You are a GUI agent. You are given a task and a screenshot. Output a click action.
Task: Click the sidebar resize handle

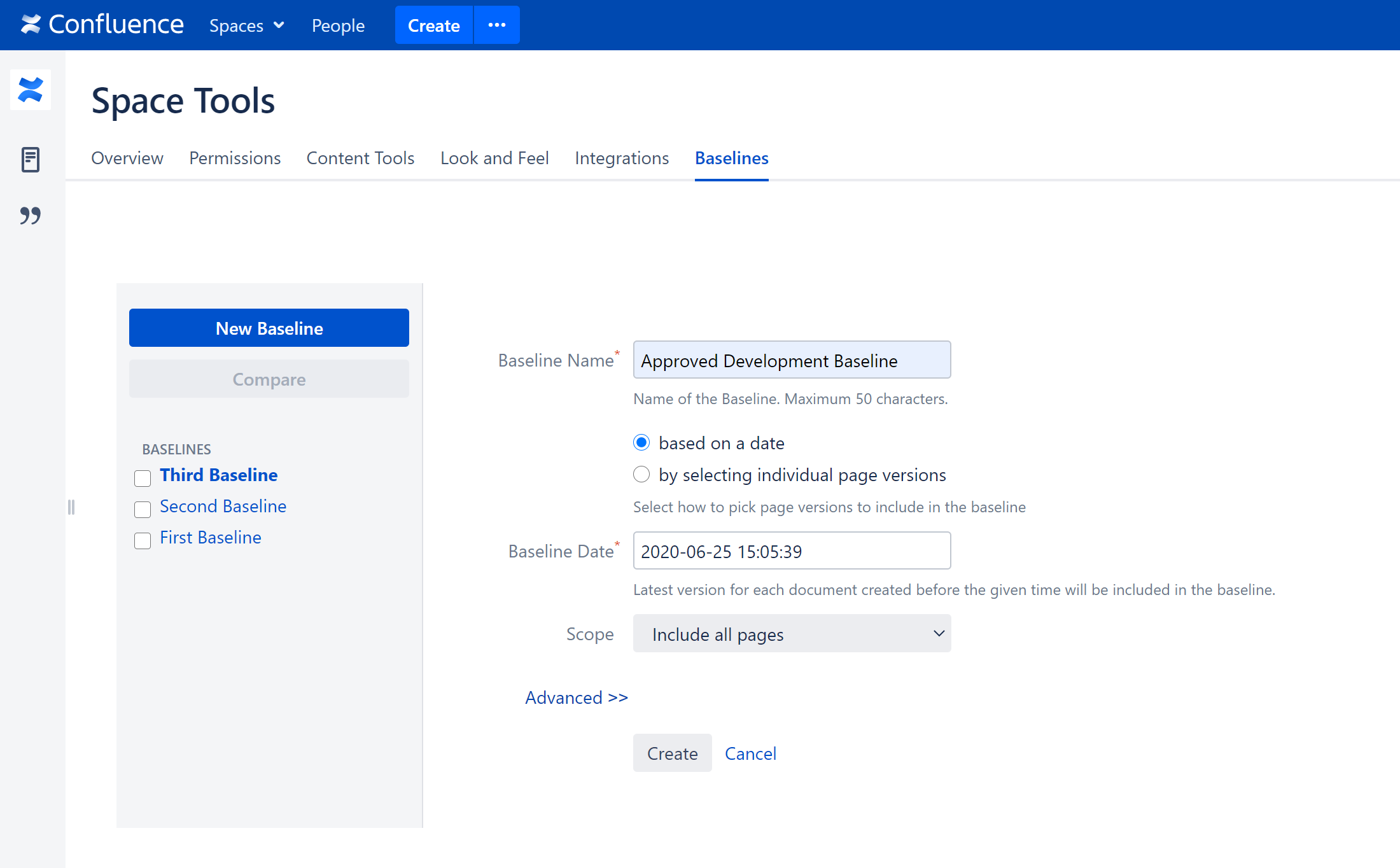coord(71,507)
